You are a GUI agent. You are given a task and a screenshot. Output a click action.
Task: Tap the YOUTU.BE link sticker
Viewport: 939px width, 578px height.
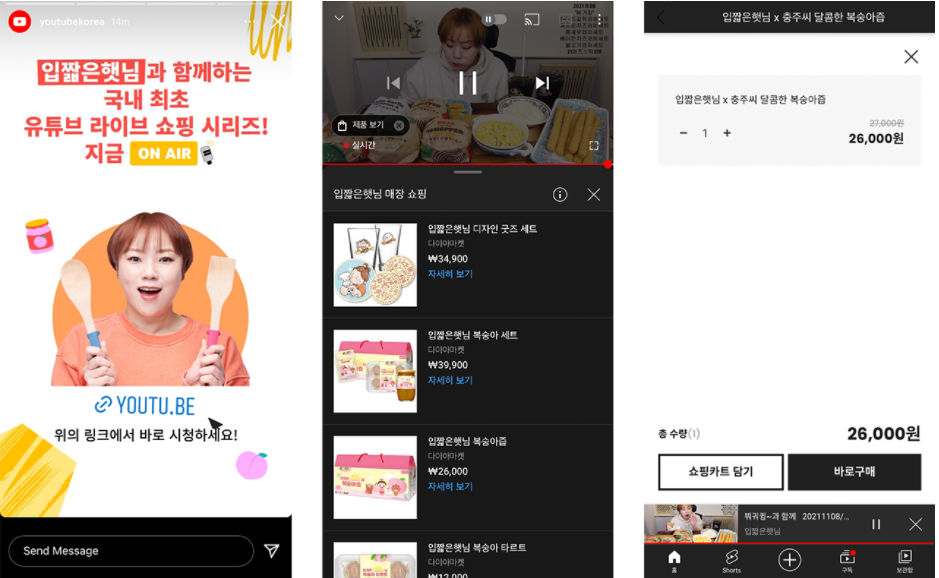click(145, 405)
